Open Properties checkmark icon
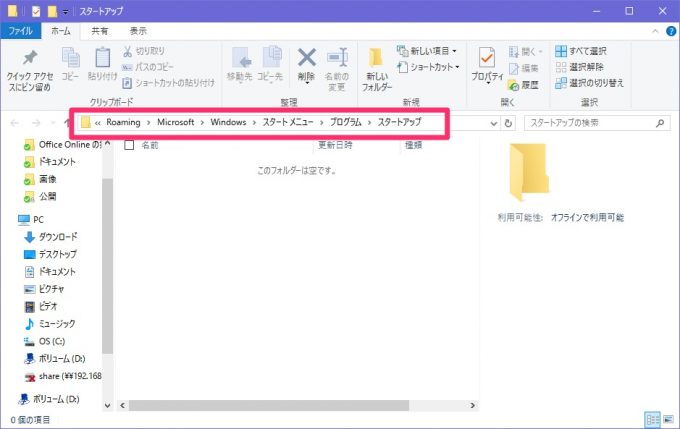Screen dimensions: 680x429 487,58
